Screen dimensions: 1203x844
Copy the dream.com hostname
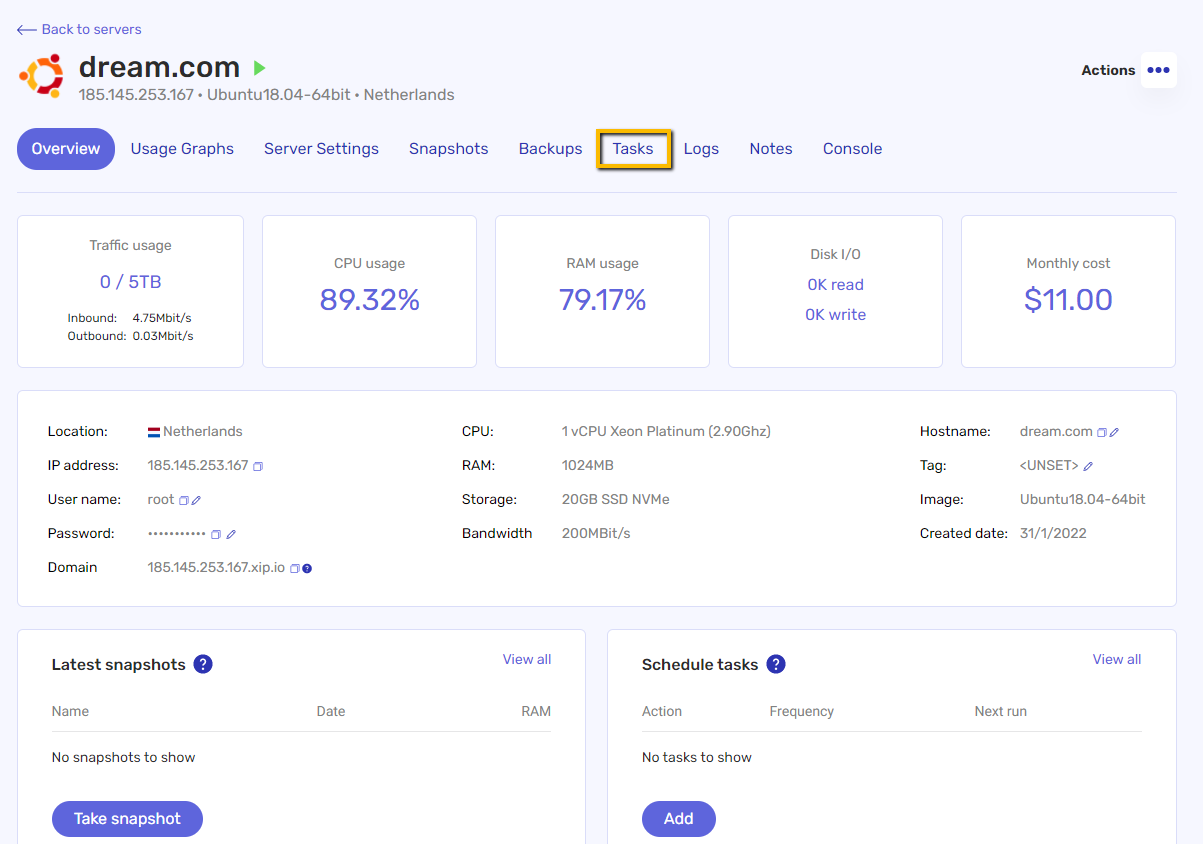tap(1102, 432)
